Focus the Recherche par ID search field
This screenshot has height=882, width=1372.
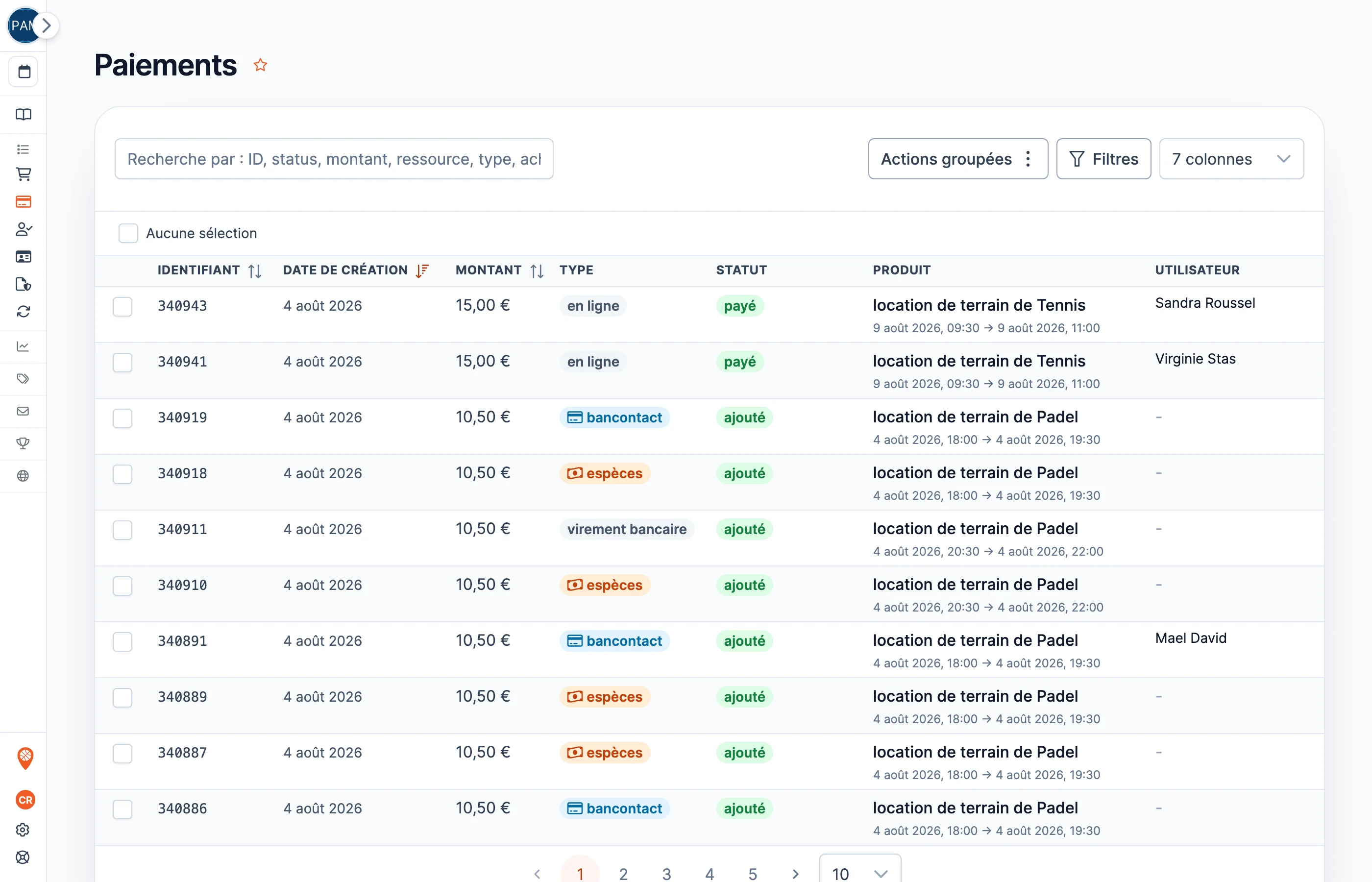[x=334, y=159]
